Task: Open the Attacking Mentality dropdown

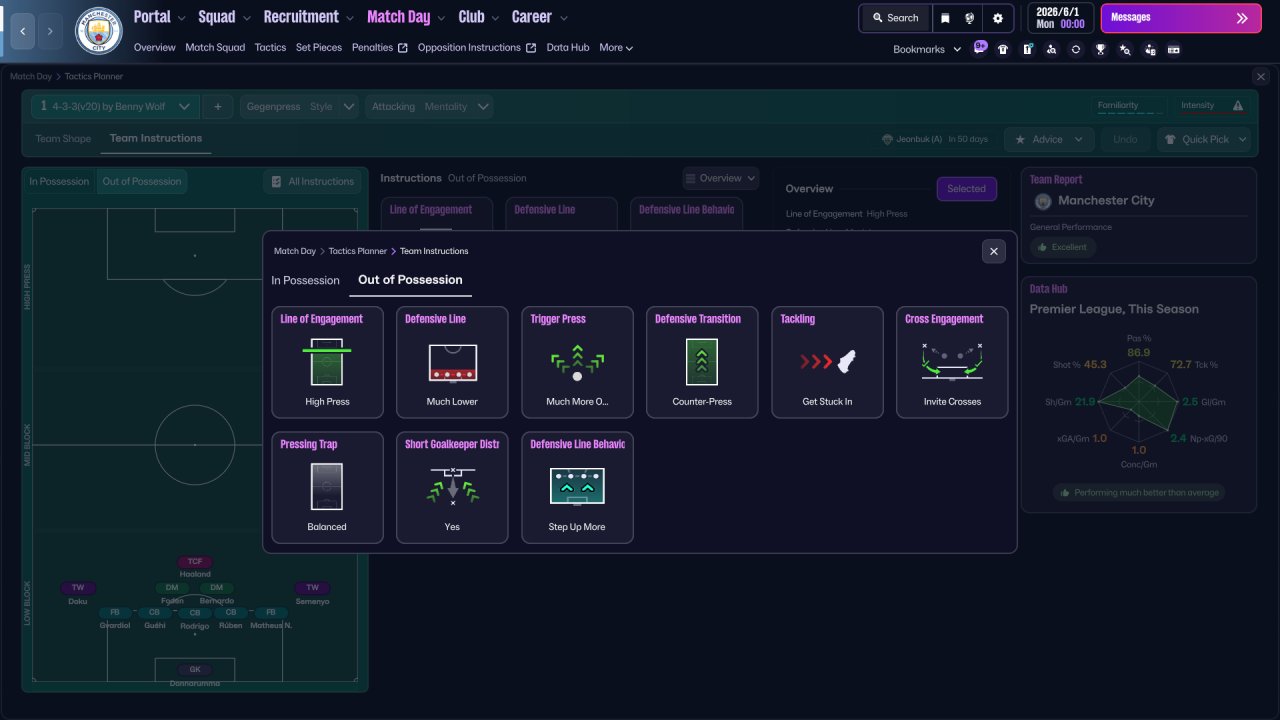Action: click(428, 106)
